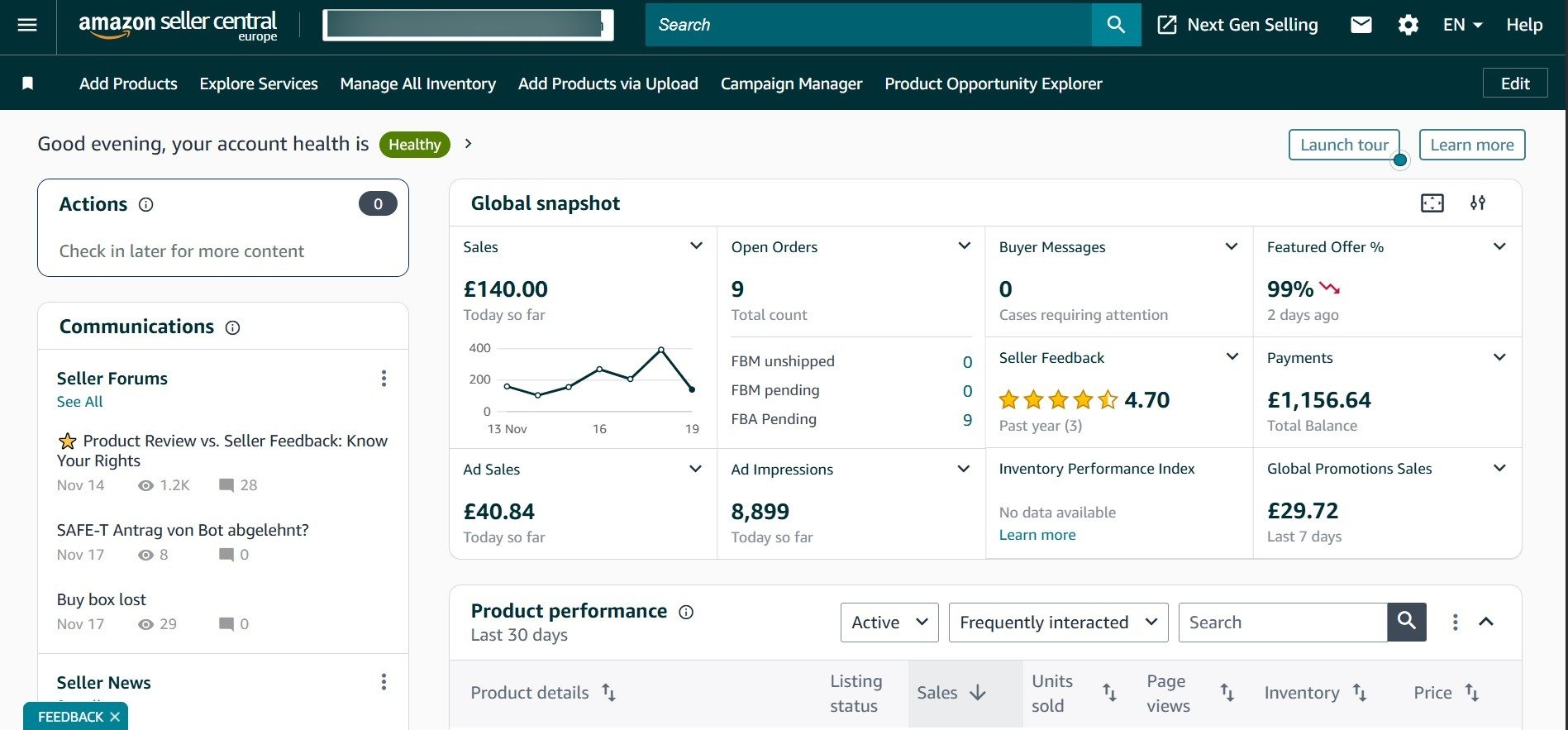Go to Campaign Manager
Screen dimensions: 1568x730
point(791,83)
